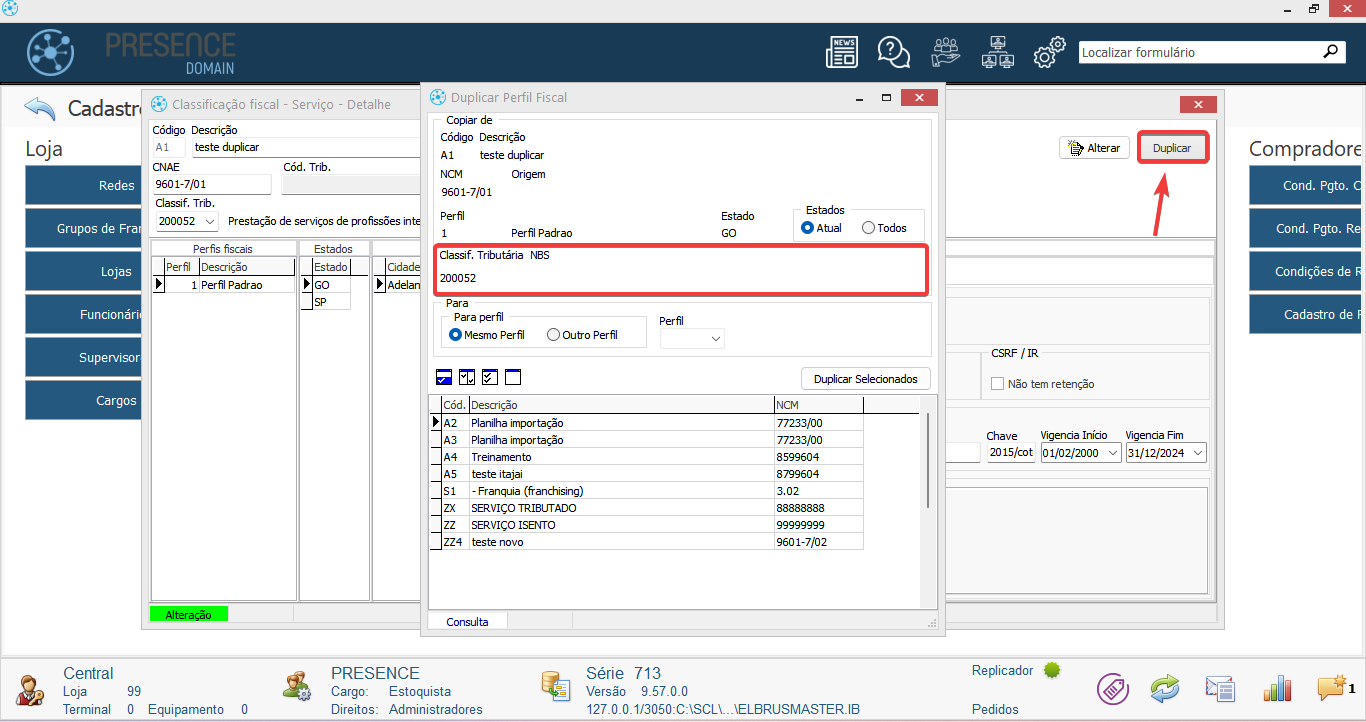Click the networked computers icon
The width and height of the screenshot is (1366, 722).
(x=998, y=52)
